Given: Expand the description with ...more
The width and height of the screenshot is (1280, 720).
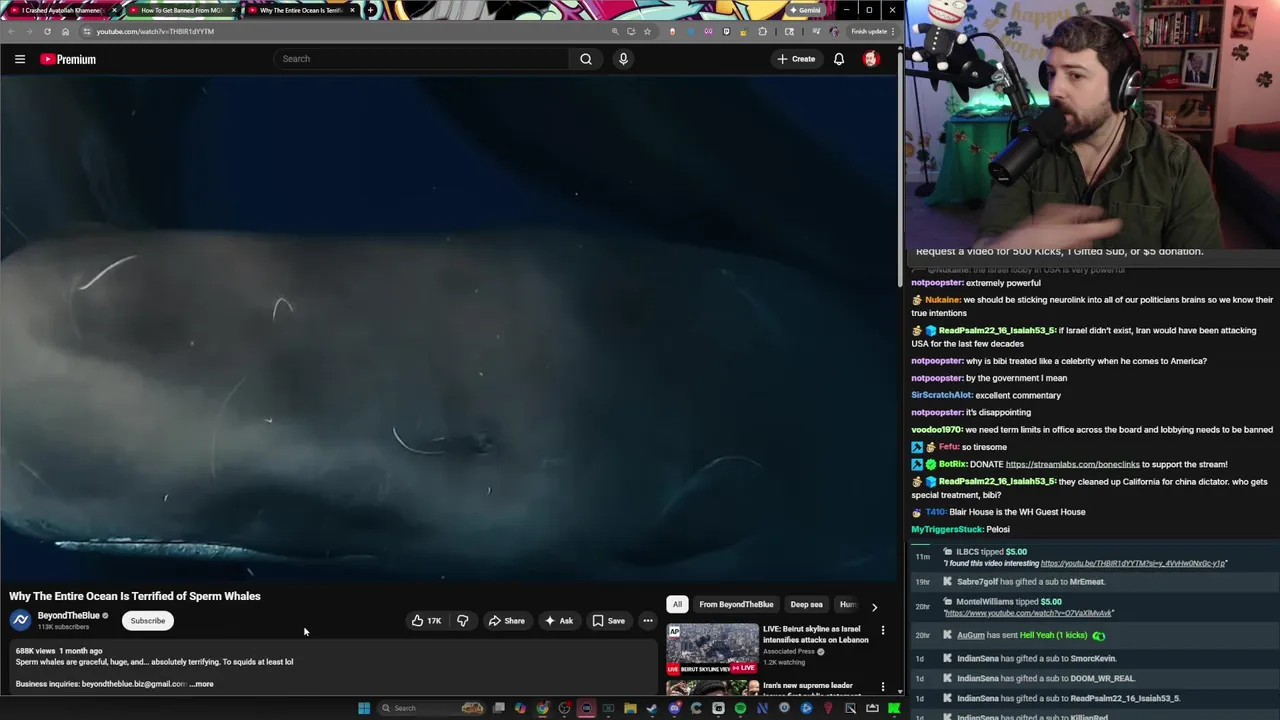Looking at the screenshot, I should (201, 684).
